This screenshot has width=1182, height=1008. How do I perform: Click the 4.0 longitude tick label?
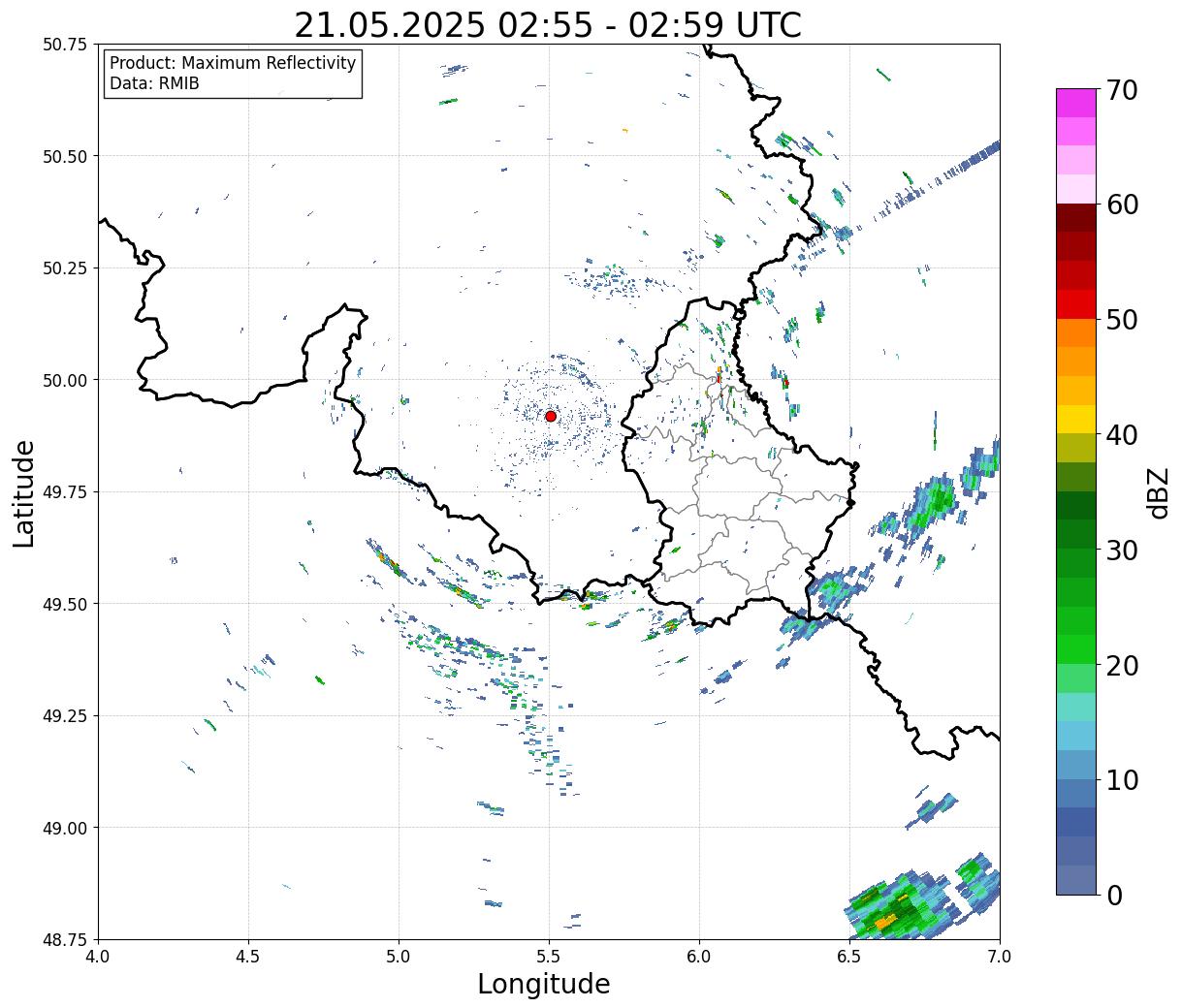pyautogui.click(x=98, y=957)
